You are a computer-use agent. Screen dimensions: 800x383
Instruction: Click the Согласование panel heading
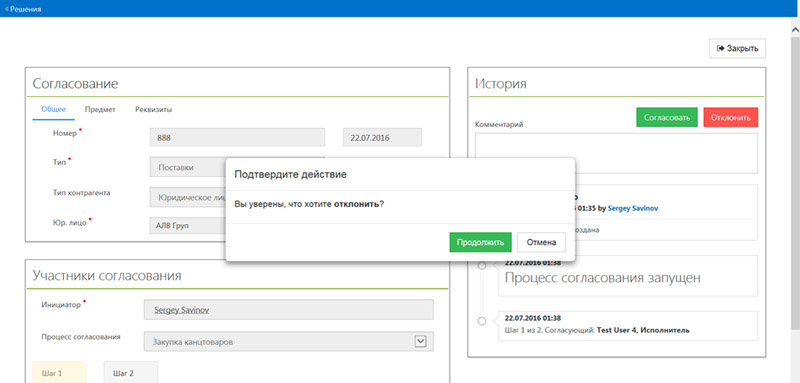pos(75,84)
